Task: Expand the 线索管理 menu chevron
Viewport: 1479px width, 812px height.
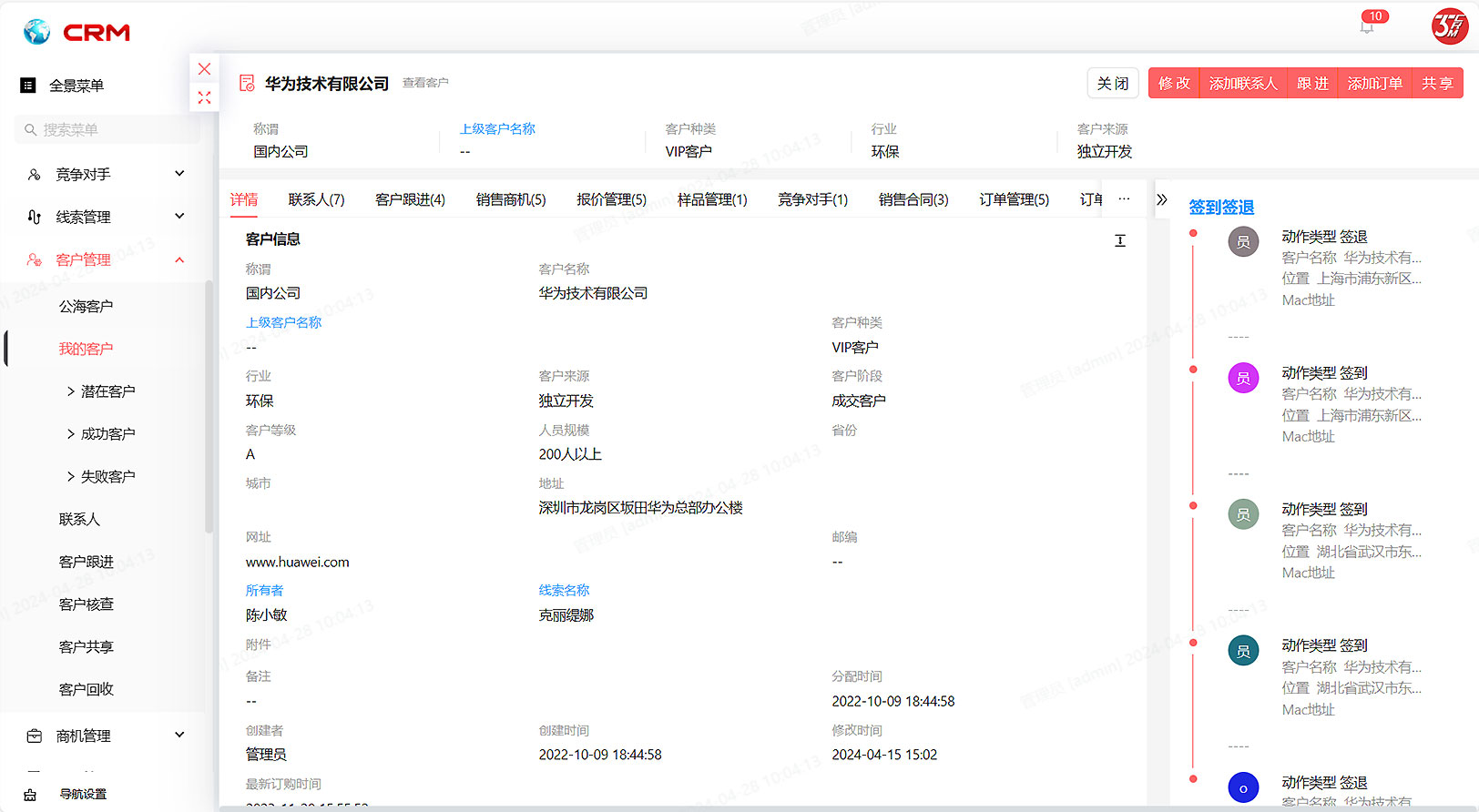Action: (179, 216)
